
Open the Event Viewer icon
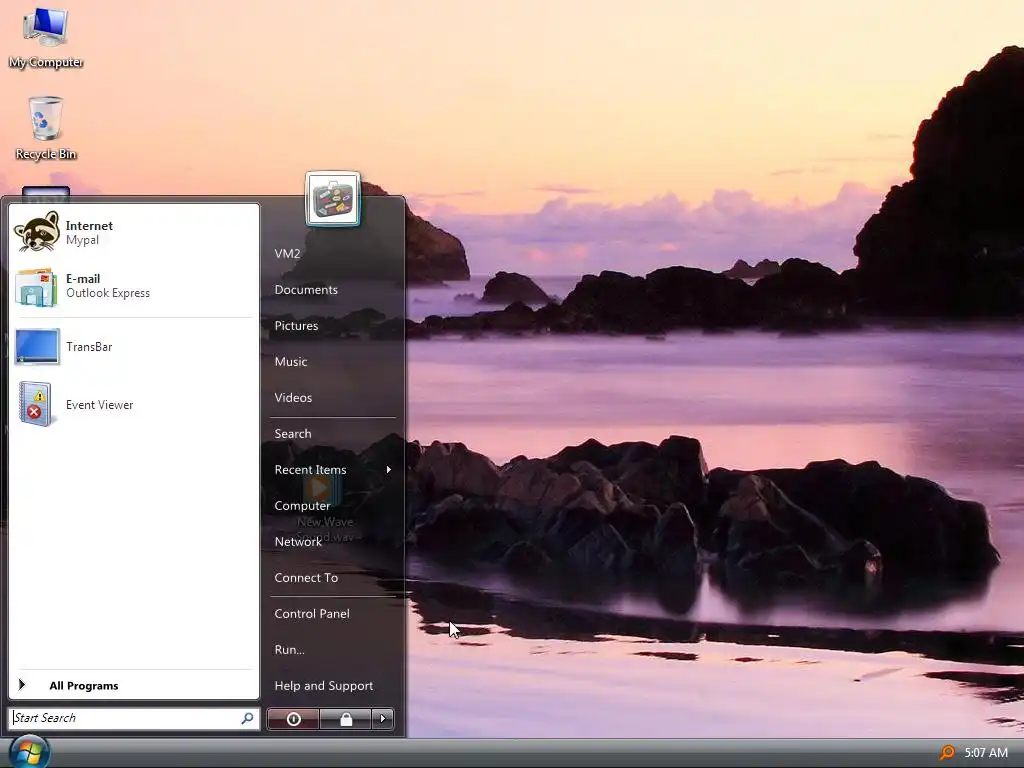[x=35, y=404]
